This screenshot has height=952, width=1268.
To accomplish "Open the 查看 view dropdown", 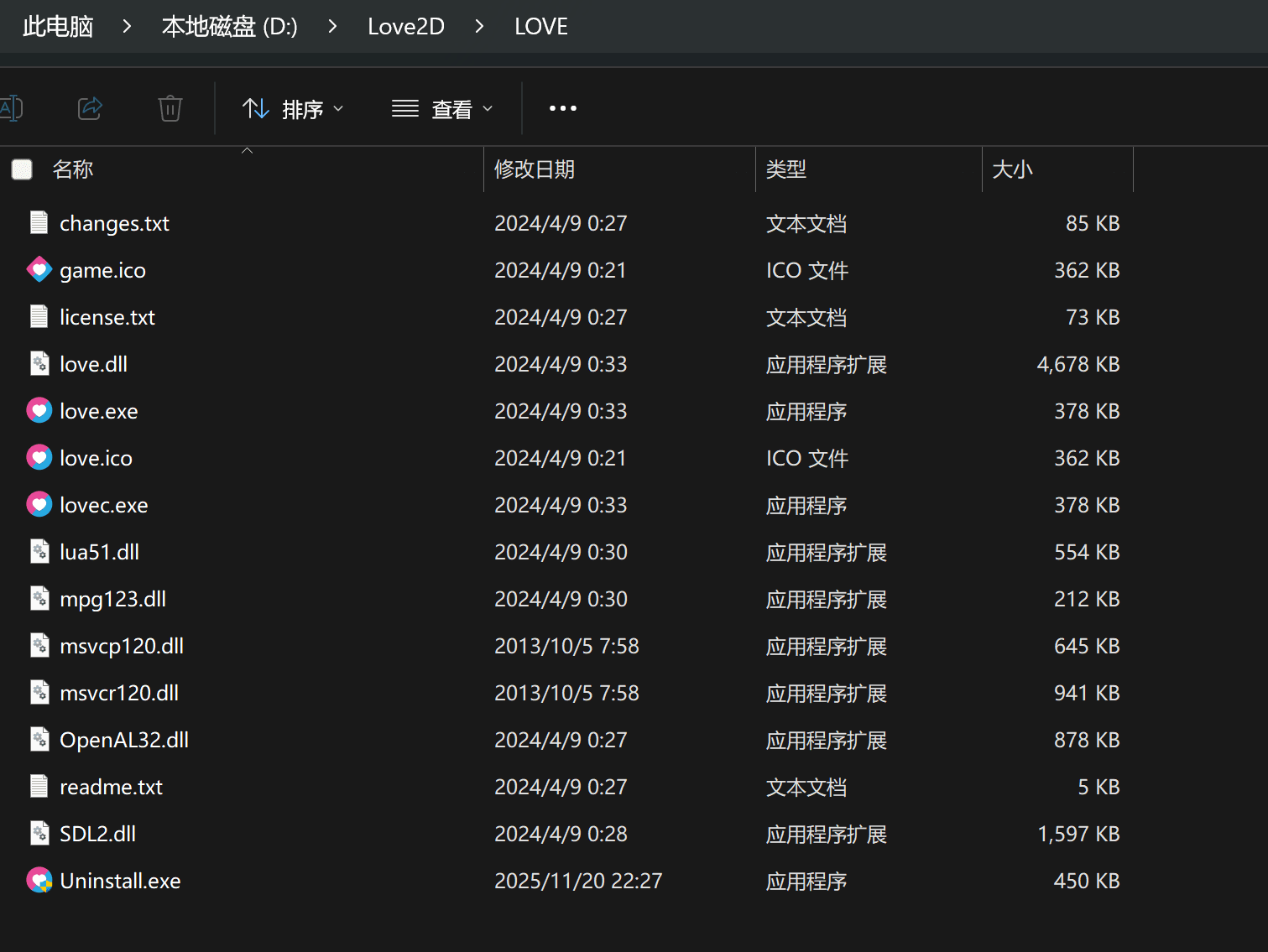I will 442,109.
